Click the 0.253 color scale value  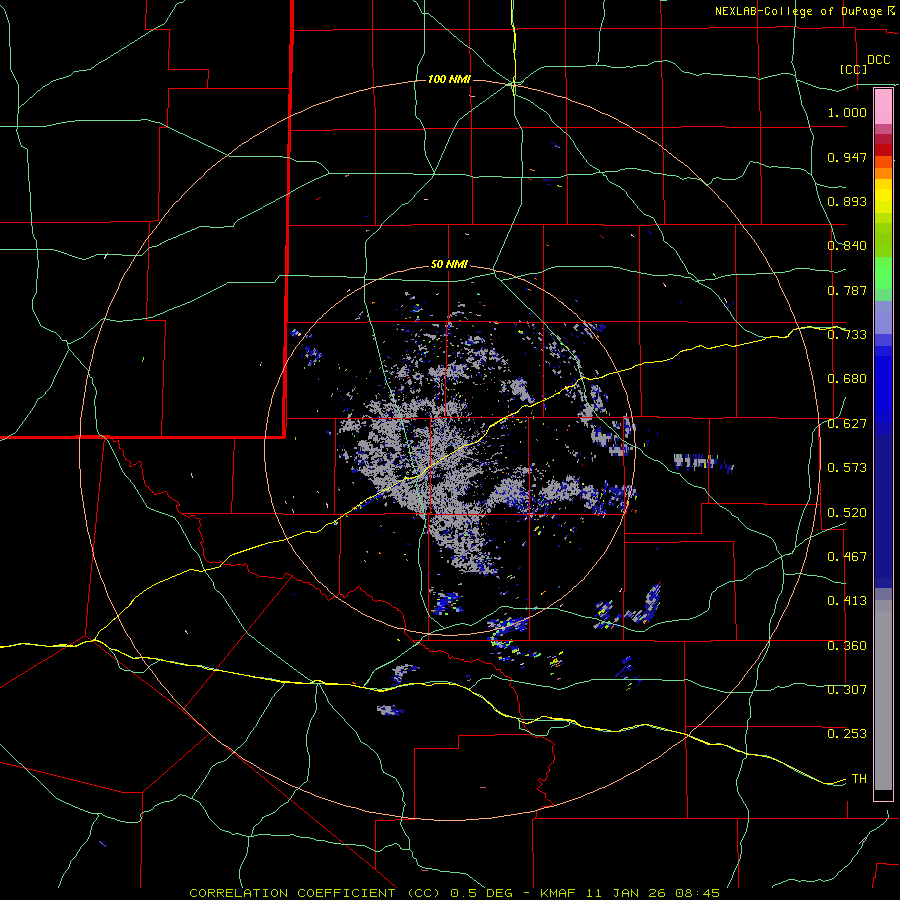847,734
